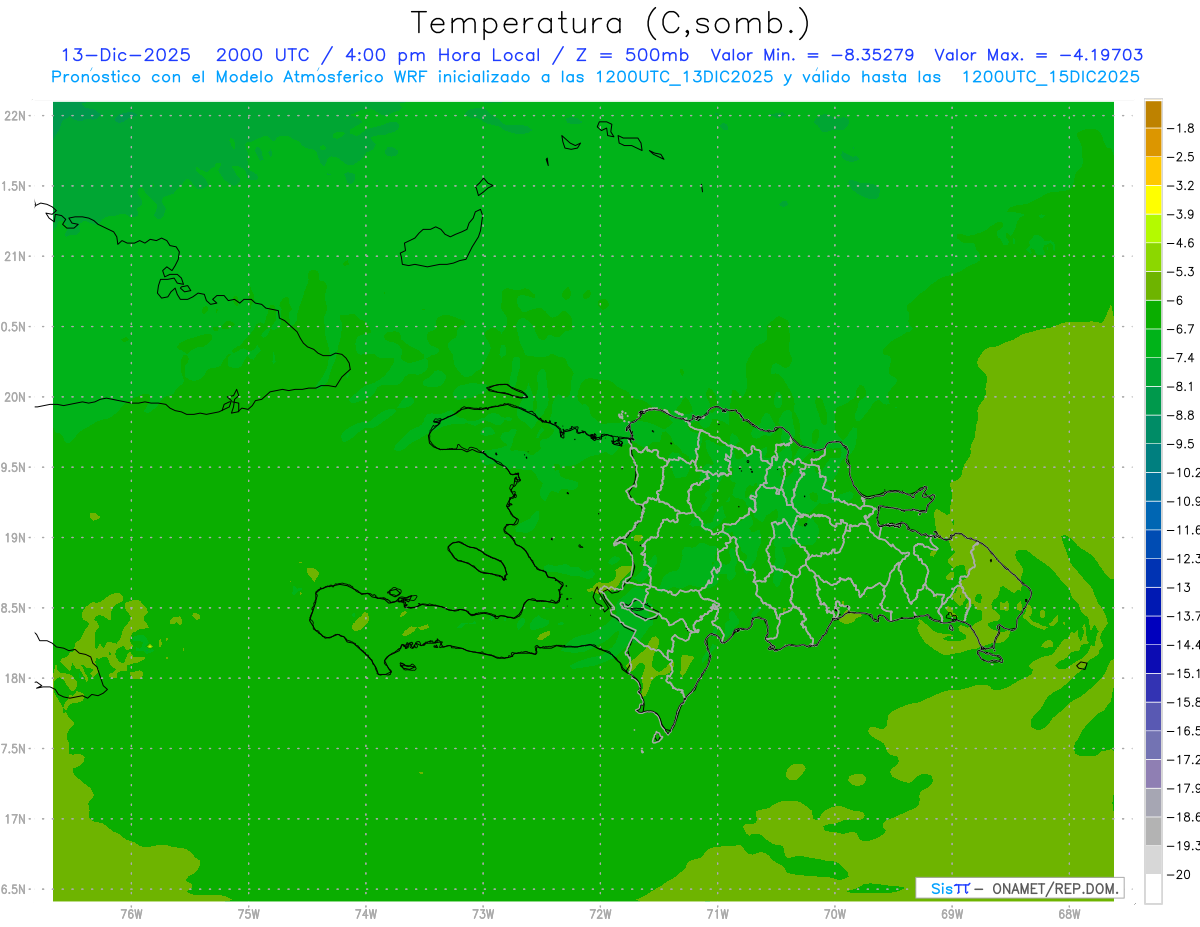This screenshot has width=1200, height=927.
Task: Click the 'Valor Min. = -8.35279' readout
Action: pos(812,55)
